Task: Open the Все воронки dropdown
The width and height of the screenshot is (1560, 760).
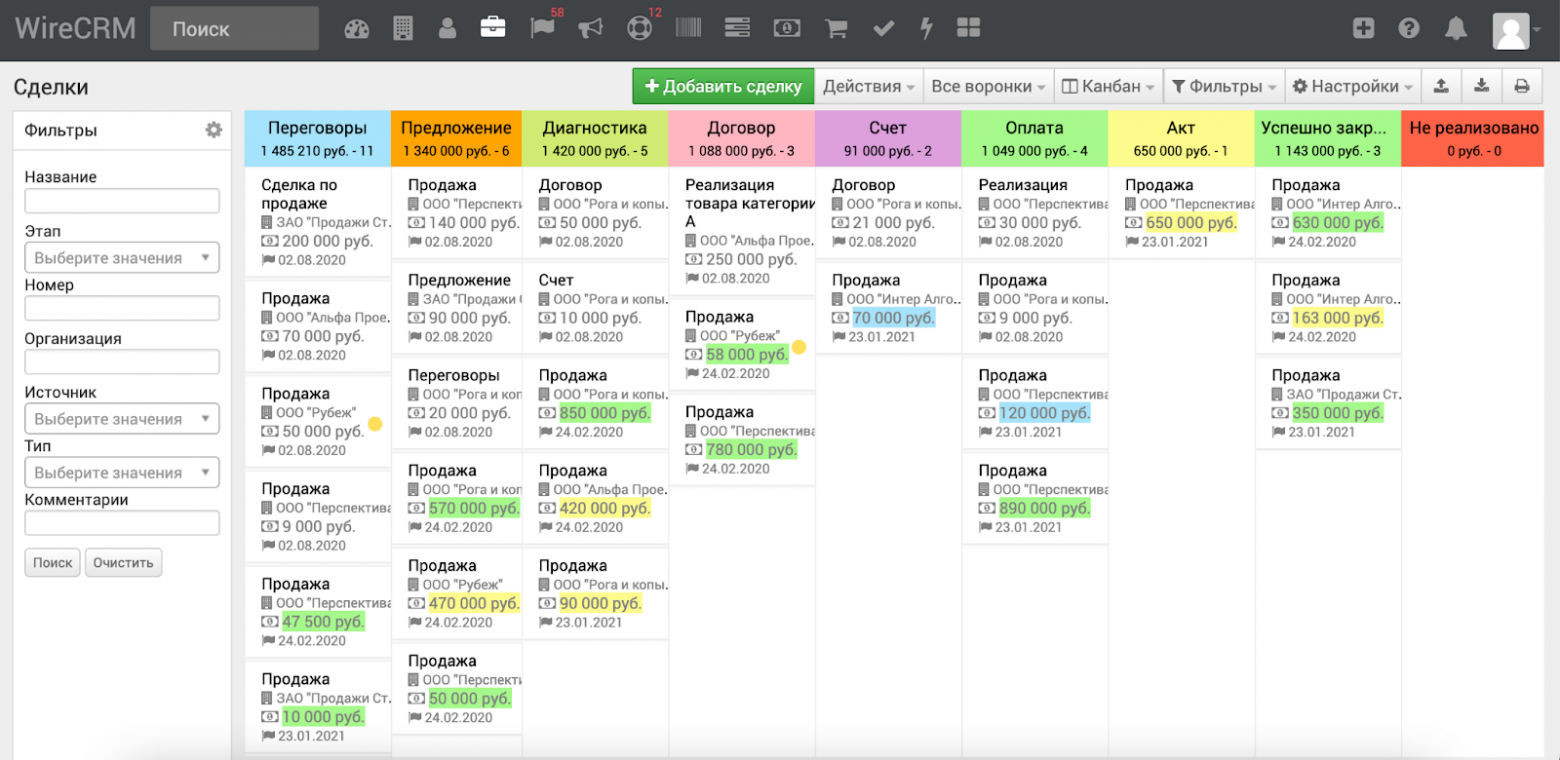Action: pos(988,87)
